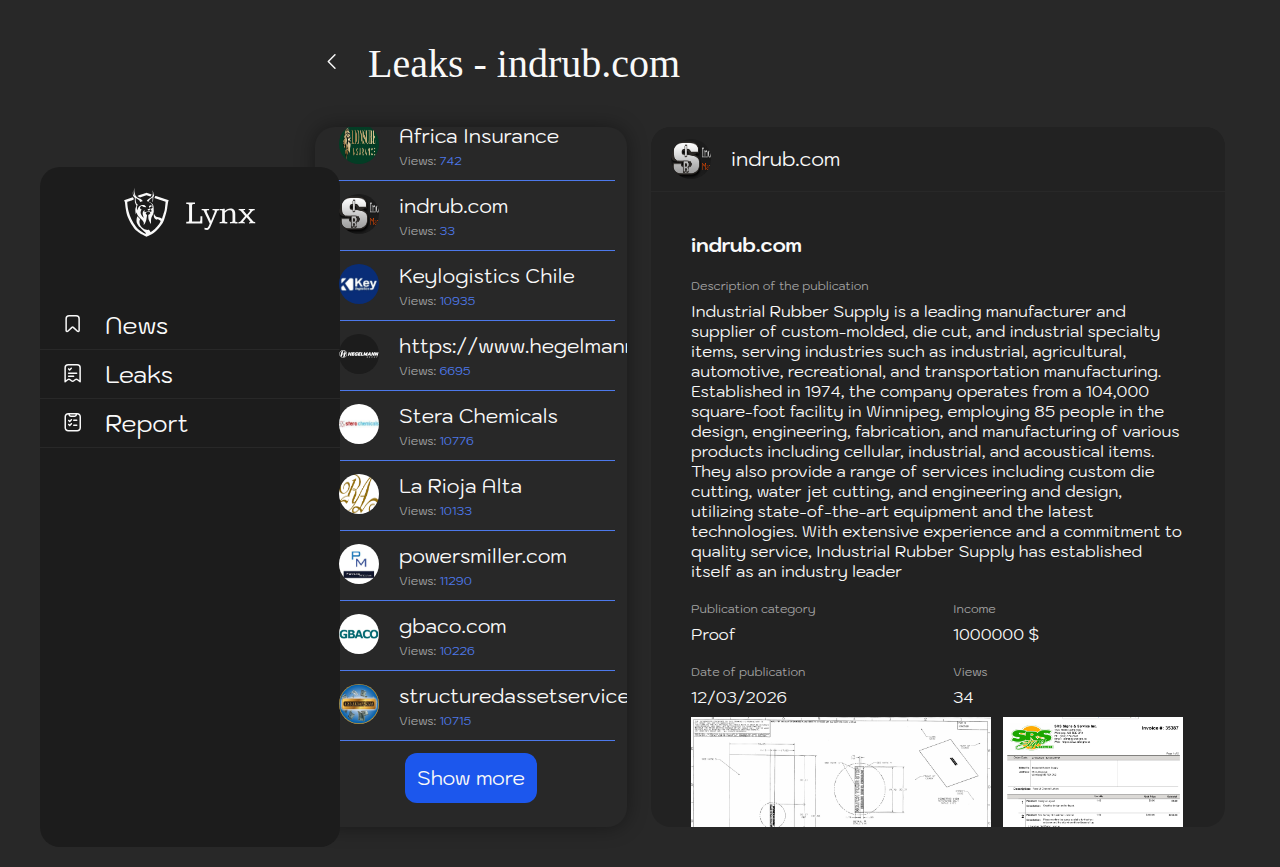
Task: Click the Lynx logo in the sidebar
Action: [x=146, y=213]
